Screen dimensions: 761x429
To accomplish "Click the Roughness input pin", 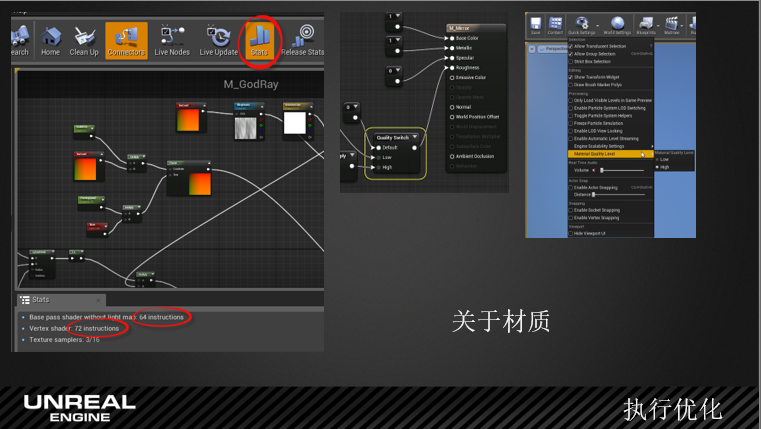I will 452,67.
